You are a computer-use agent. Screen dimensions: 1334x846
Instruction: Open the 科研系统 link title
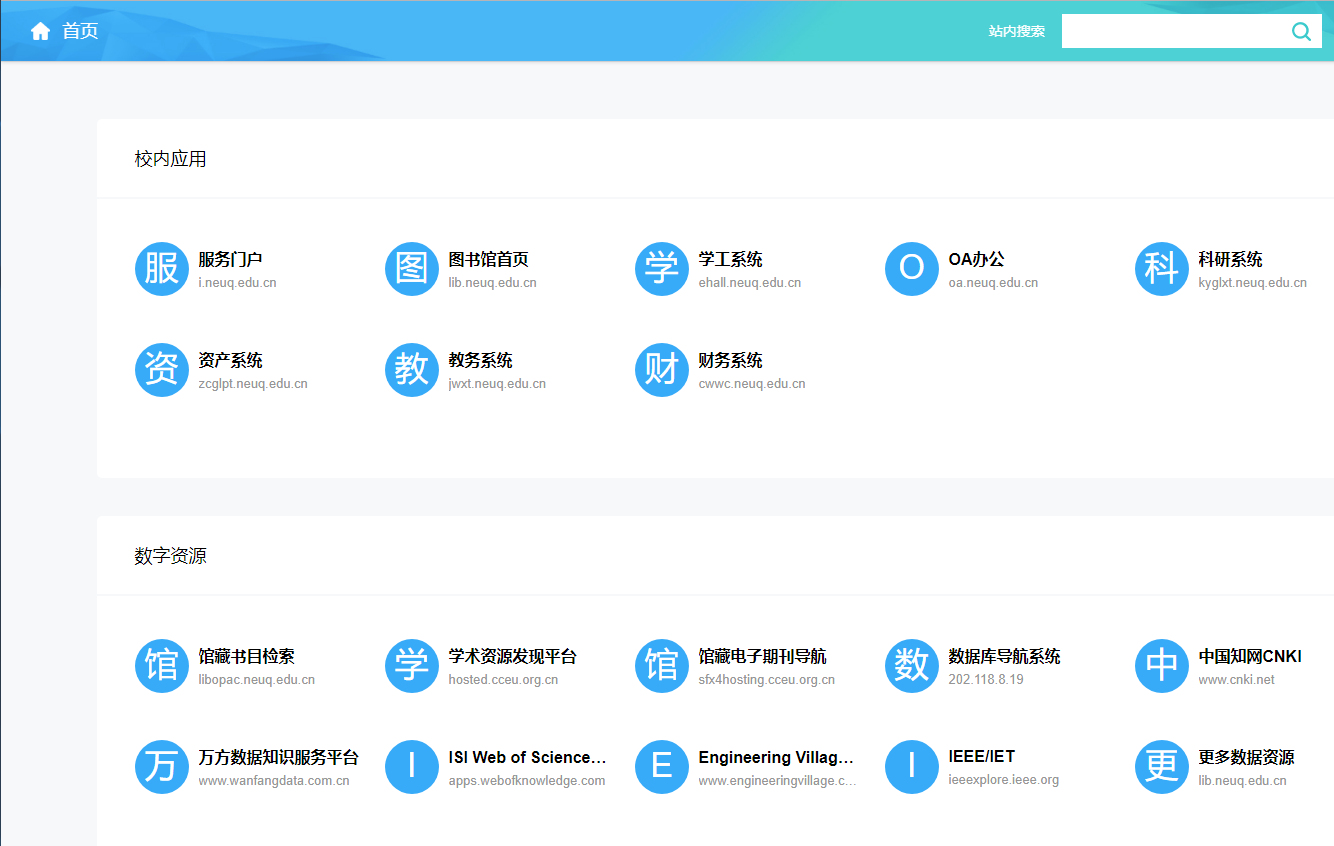pos(1230,260)
